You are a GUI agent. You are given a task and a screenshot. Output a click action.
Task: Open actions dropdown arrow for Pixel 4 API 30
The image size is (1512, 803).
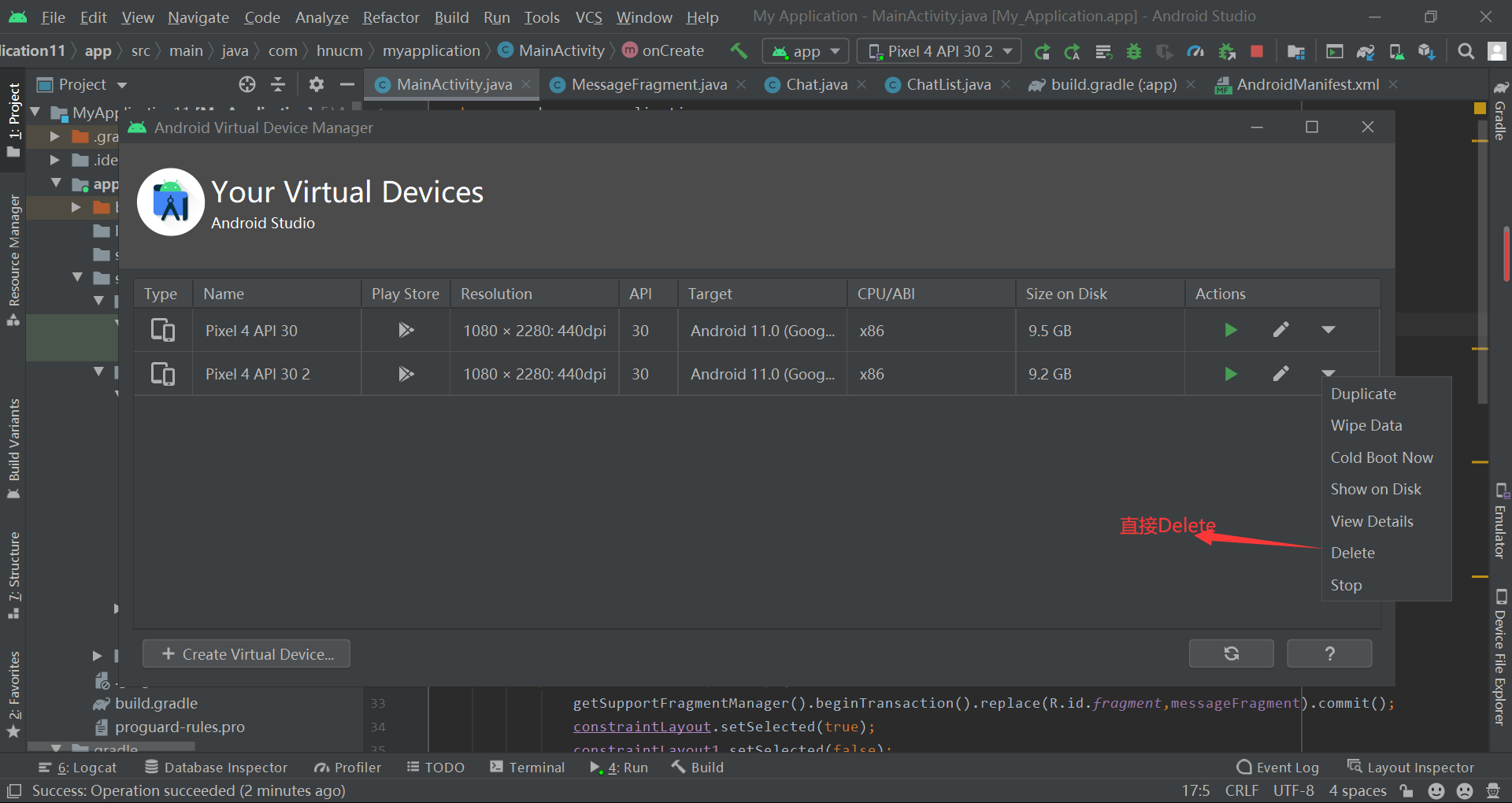[1329, 330]
